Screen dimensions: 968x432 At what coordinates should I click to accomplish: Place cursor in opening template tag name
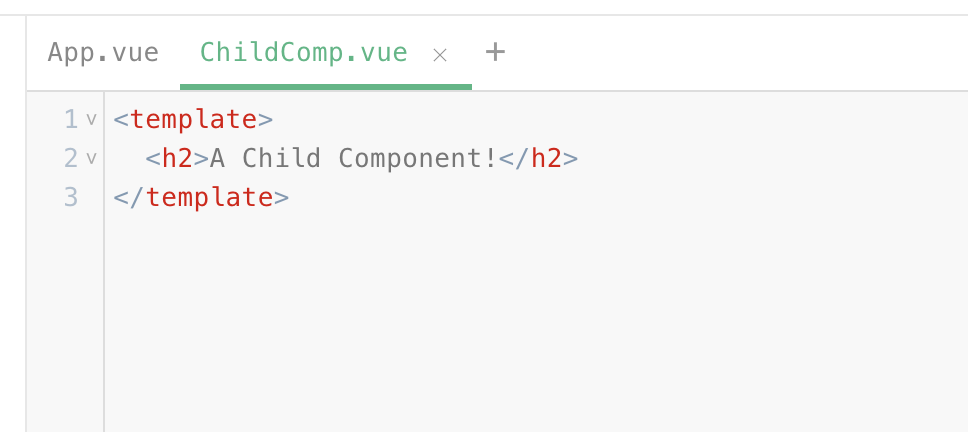(193, 119)
